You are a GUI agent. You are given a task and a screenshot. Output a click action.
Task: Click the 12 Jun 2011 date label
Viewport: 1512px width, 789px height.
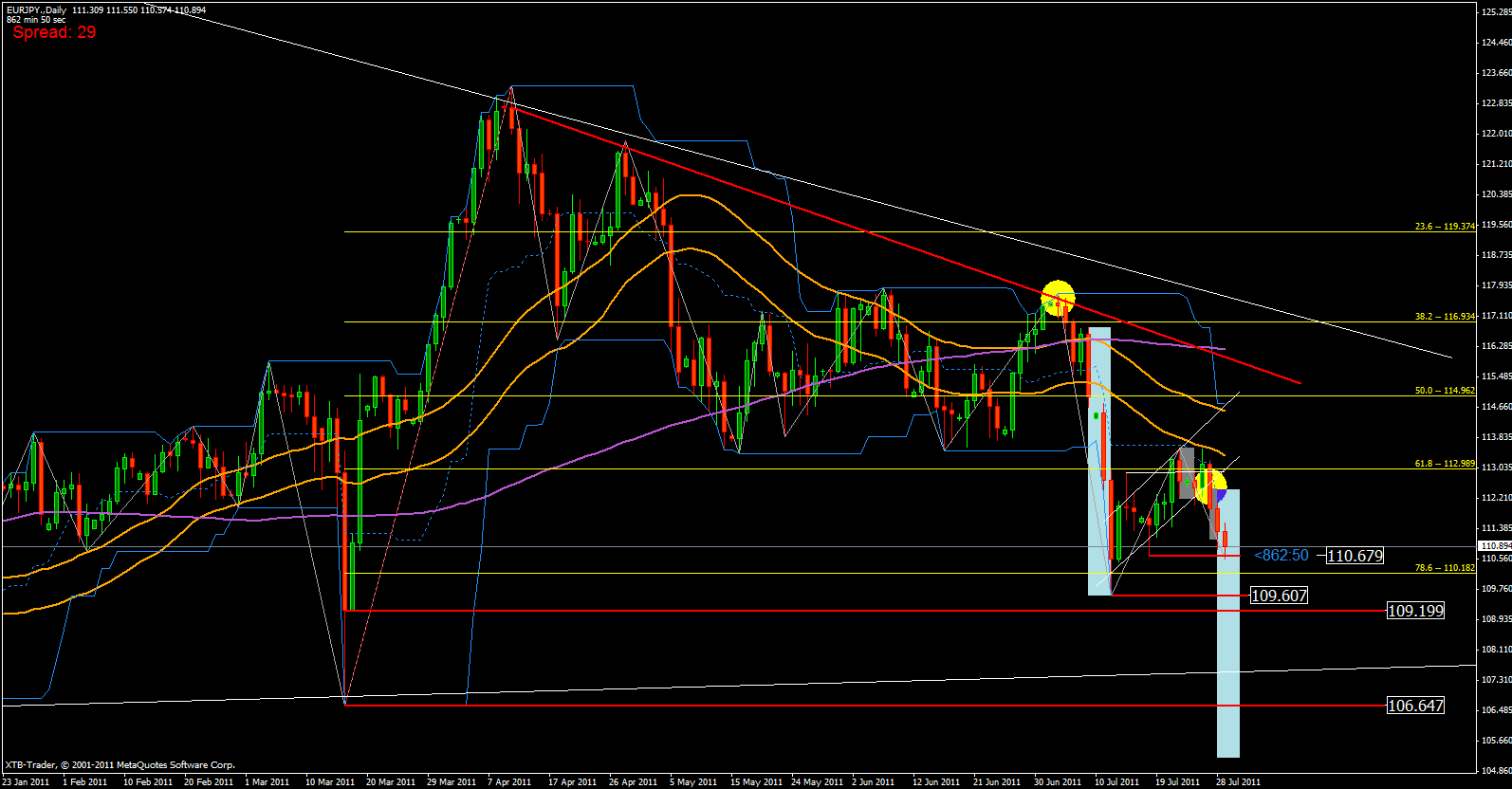pyautogui.click(x=936, y=782)
